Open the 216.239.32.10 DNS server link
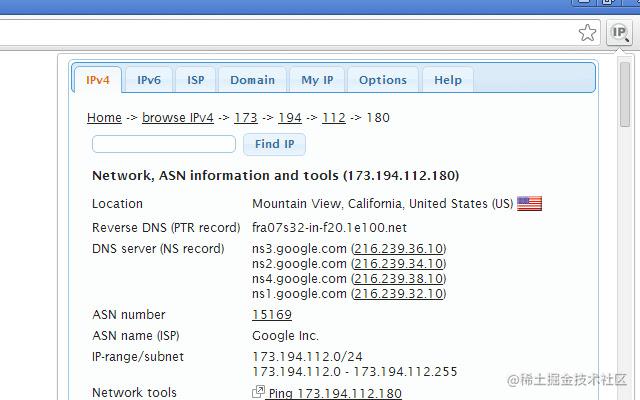Screen dimensions: 640x400 (399, 294)
